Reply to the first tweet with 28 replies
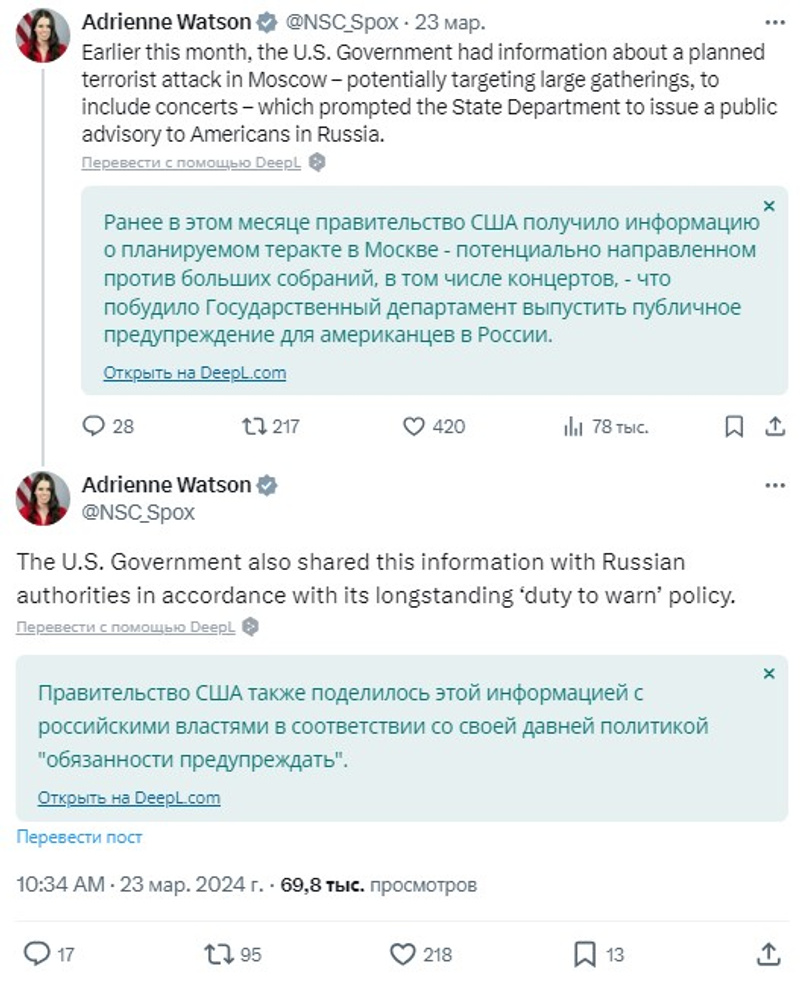This screenshot has width=800, height=985. (x=94, y=427)
